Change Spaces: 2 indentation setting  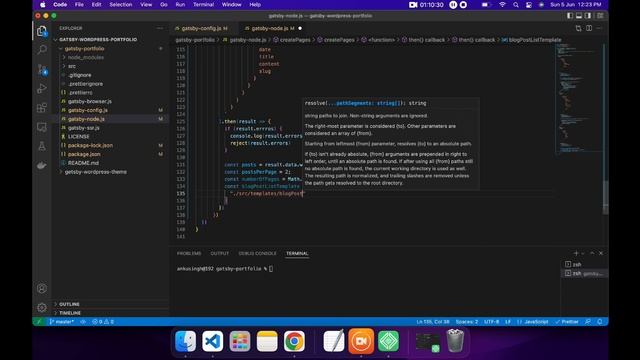coord(467,322)
